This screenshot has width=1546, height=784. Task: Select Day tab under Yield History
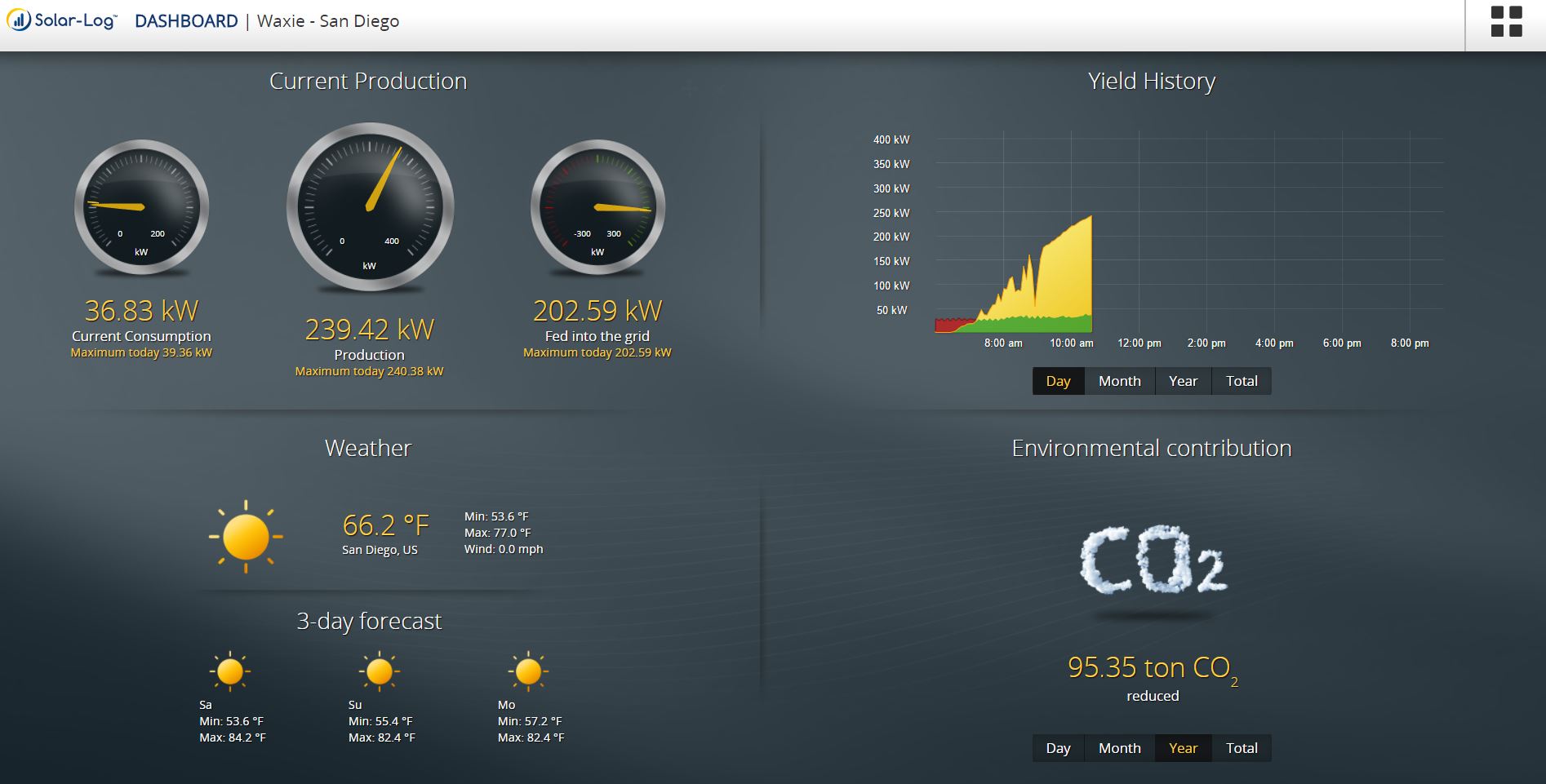click(1058, 381)
